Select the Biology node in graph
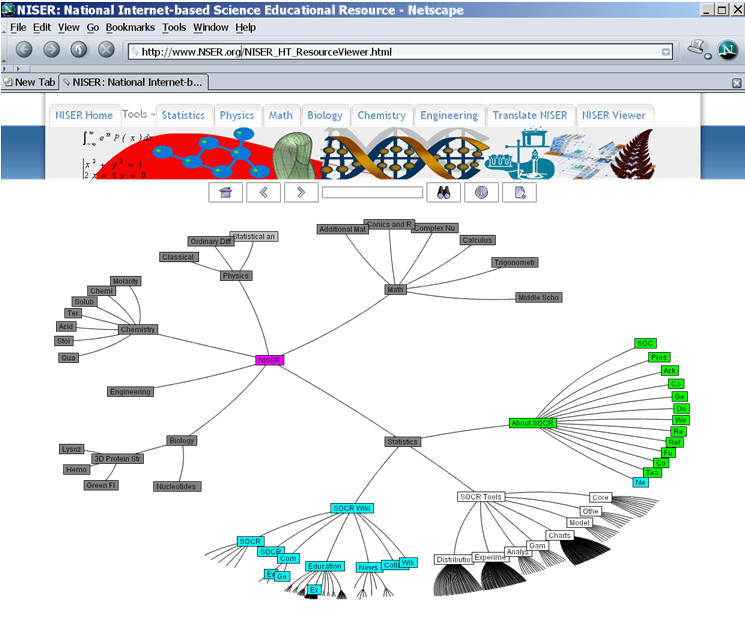 pos(181,440)
